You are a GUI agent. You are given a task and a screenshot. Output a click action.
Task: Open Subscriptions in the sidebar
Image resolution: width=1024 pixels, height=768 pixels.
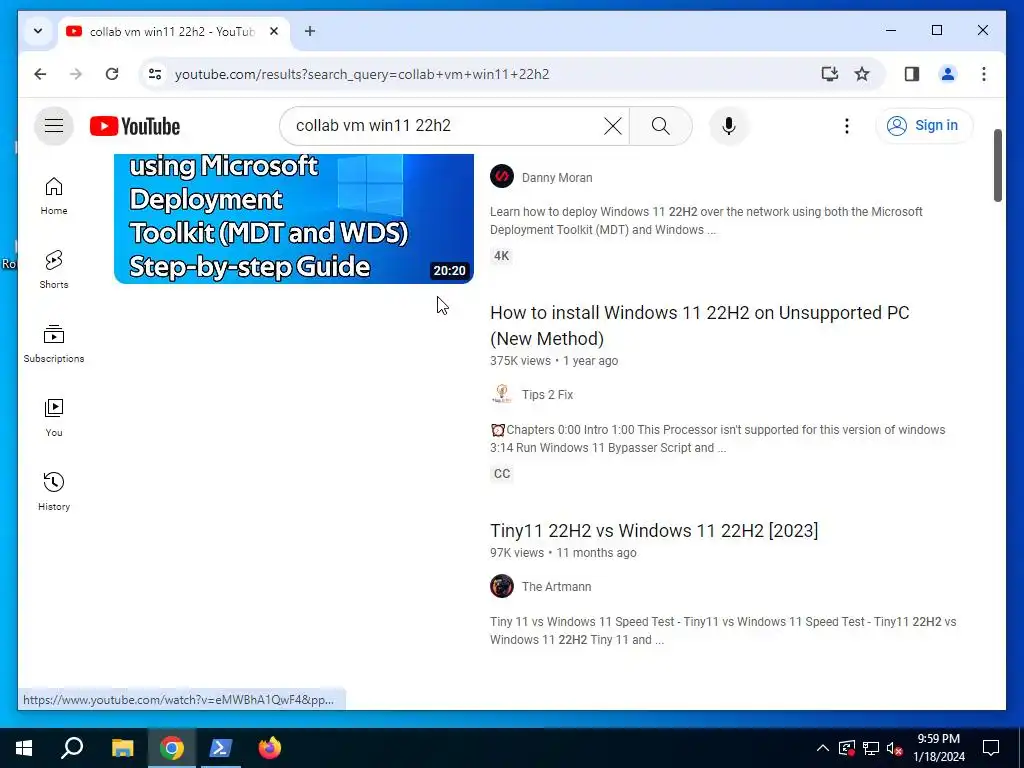(x=54, y=344)
